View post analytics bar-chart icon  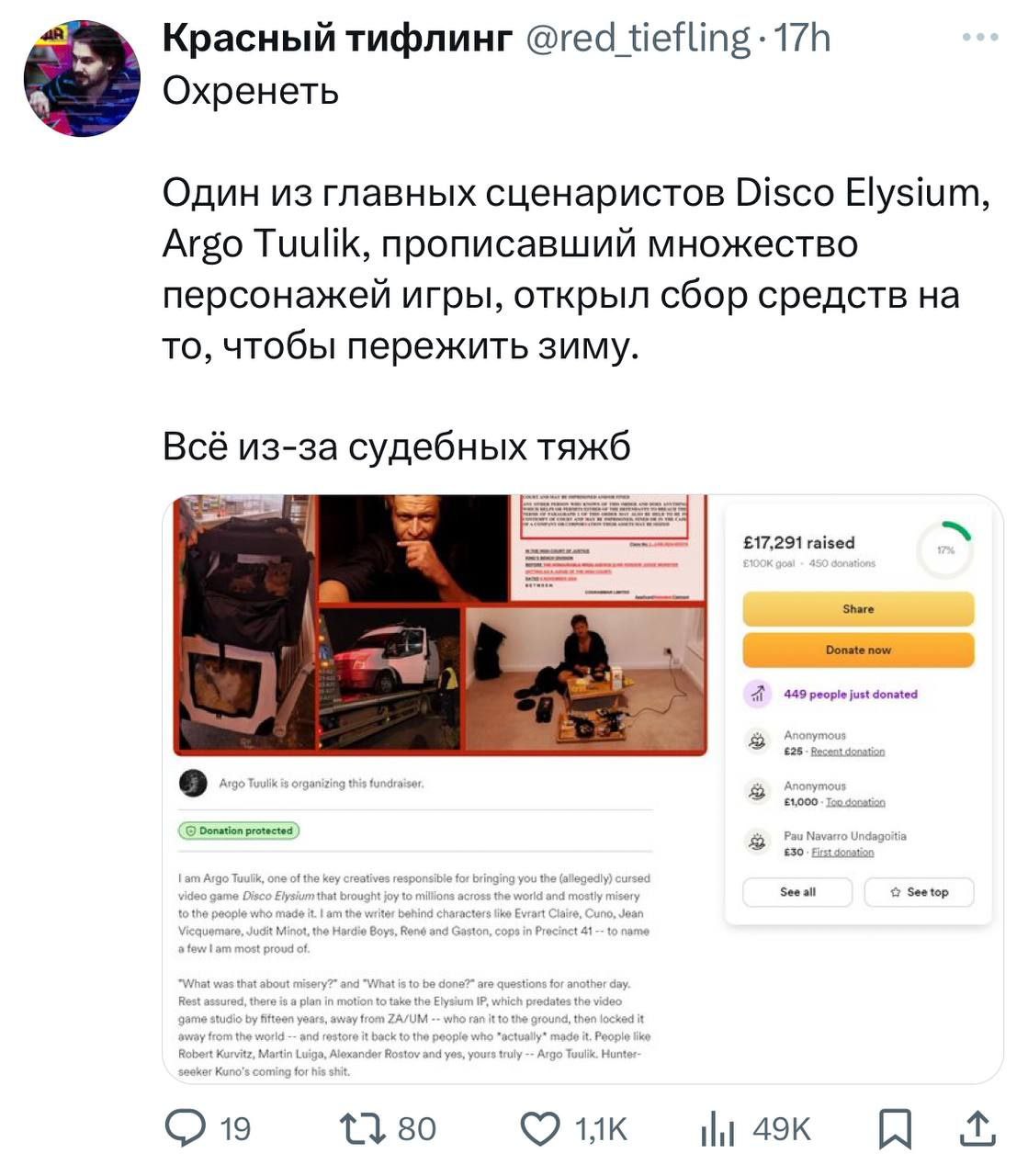click(717, 1129)
